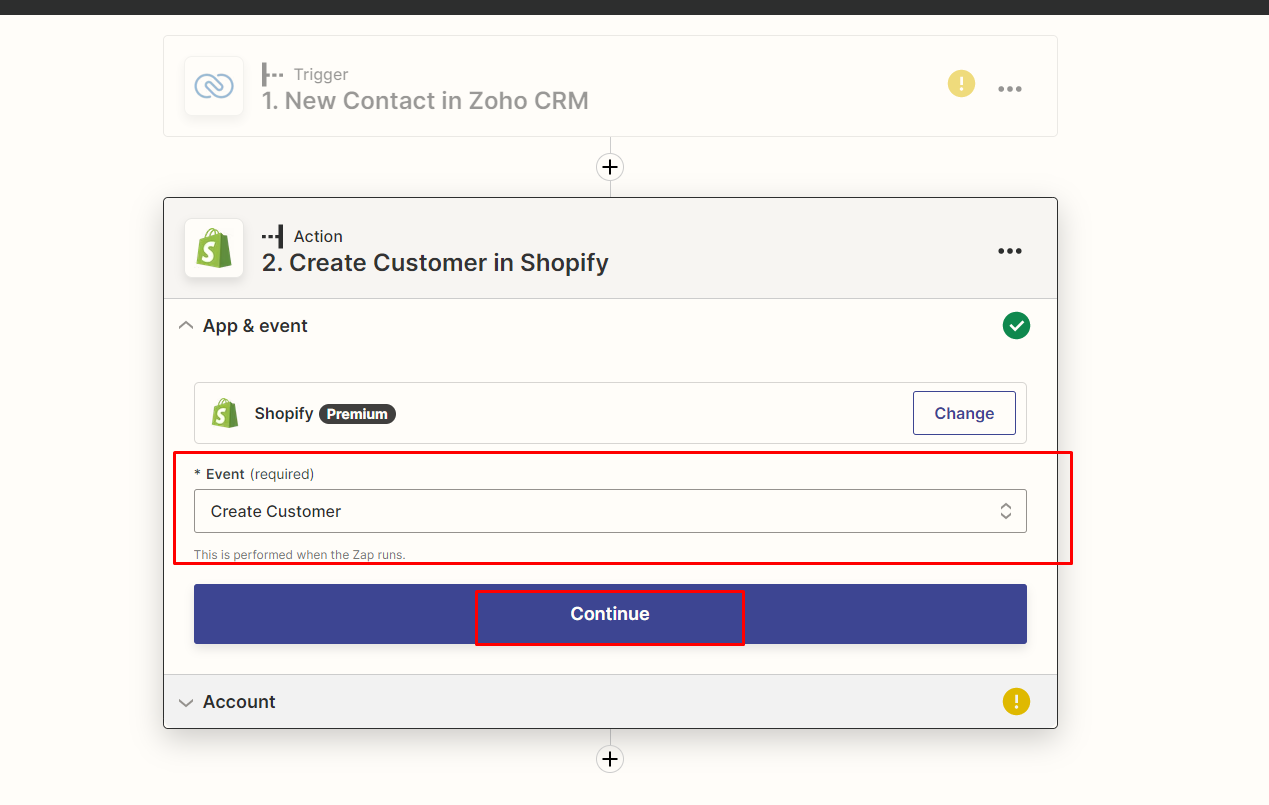The image size is (1269, 805).
Task: Click the Continue button
Action: (610, 614)
